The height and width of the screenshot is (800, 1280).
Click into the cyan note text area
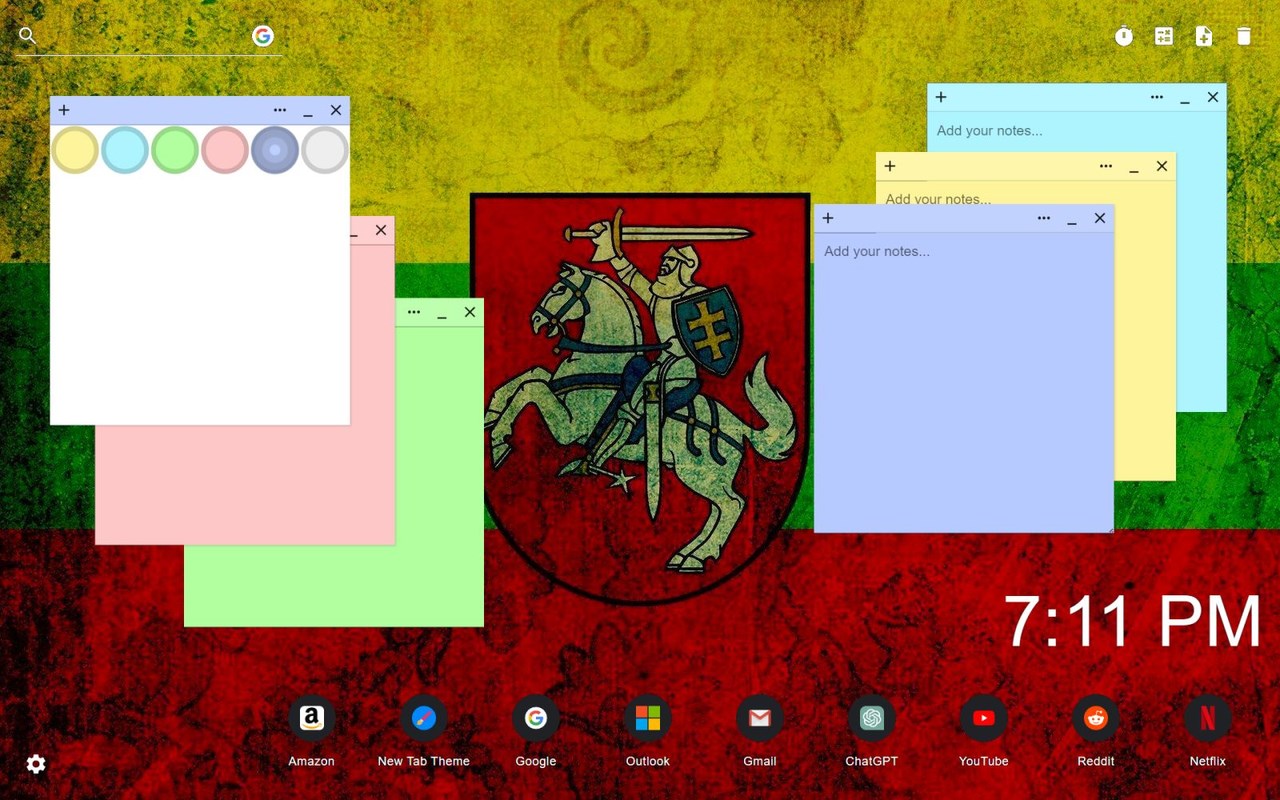tap(1077, 131)
